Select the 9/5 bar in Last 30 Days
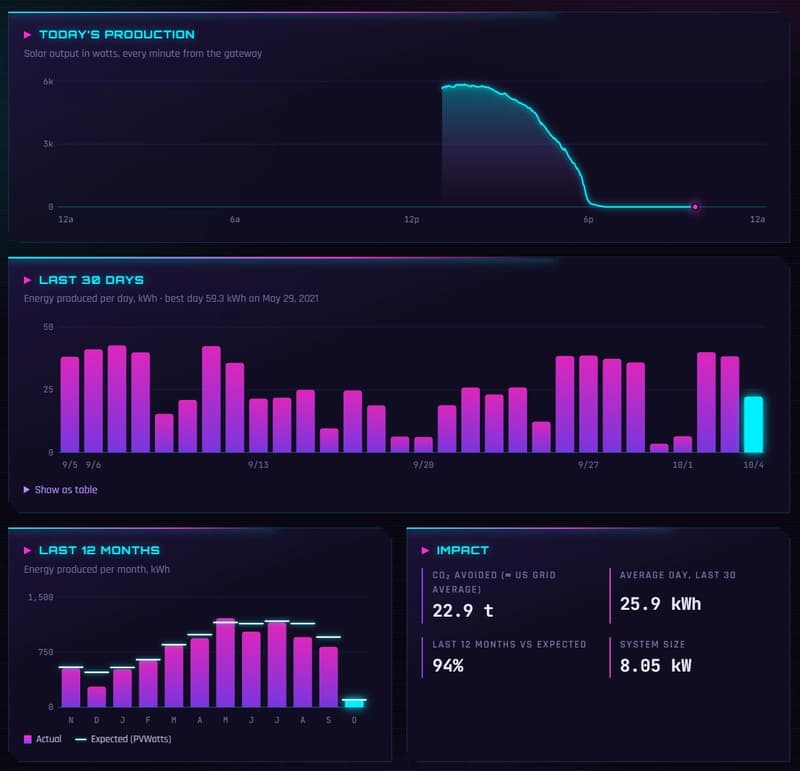800x771 pixels. point(70,405)
